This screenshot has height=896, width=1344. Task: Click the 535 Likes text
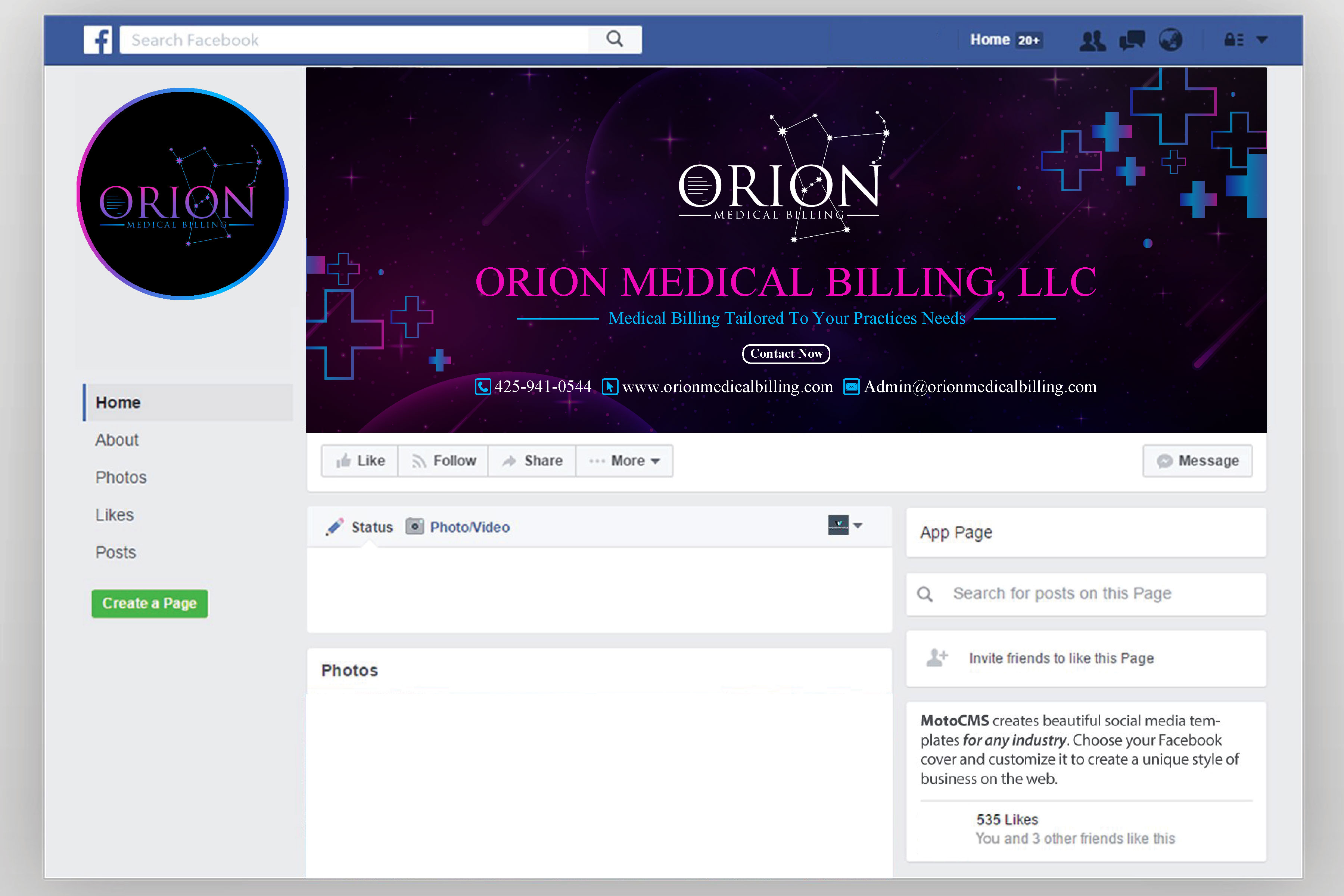tap(1007, 819)
